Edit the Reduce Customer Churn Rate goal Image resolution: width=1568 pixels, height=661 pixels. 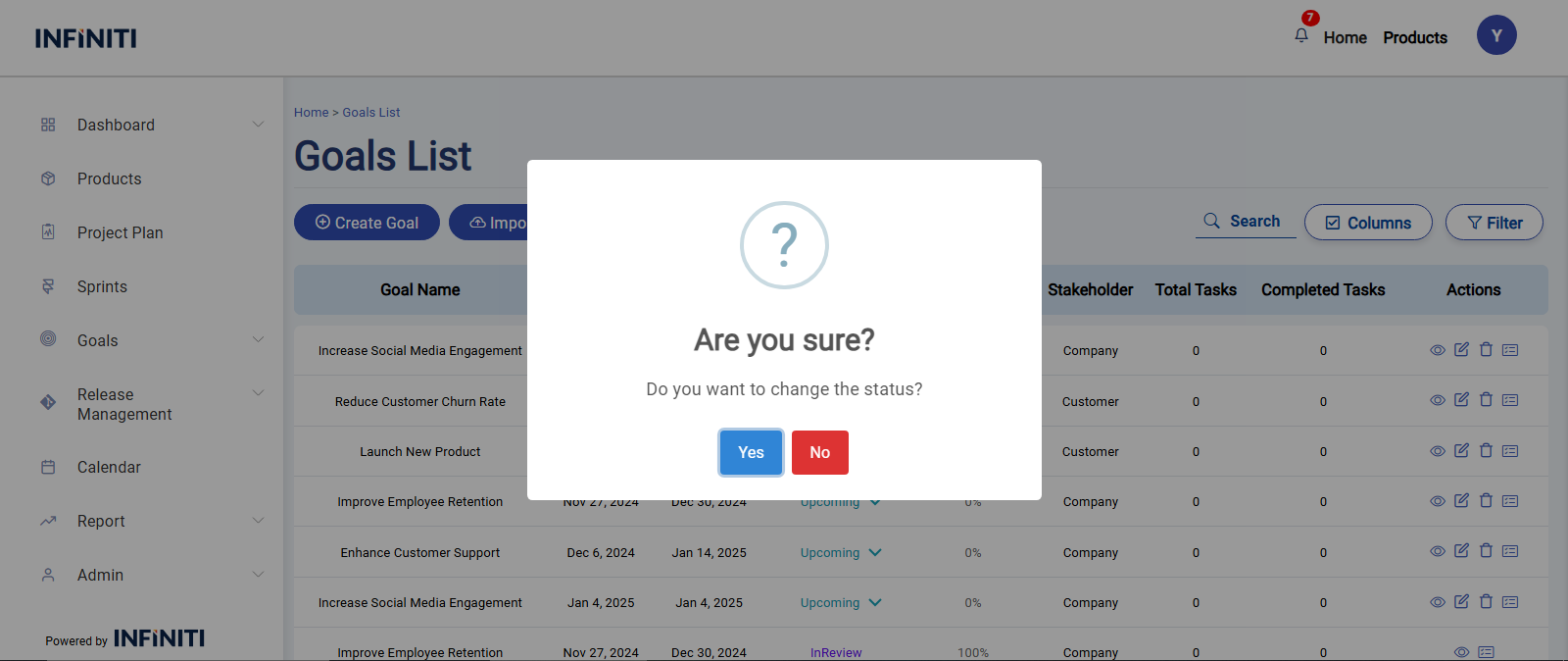(x=1461, y=400)
